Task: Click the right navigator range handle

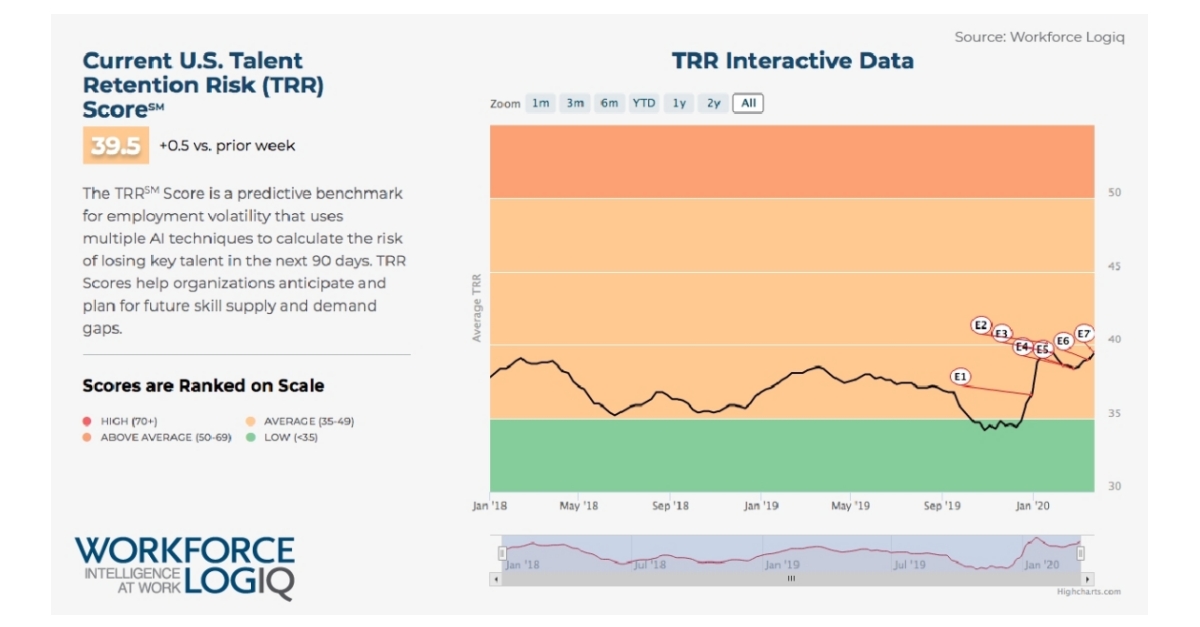Action: pyautogui.click(x=1081, y=553)
